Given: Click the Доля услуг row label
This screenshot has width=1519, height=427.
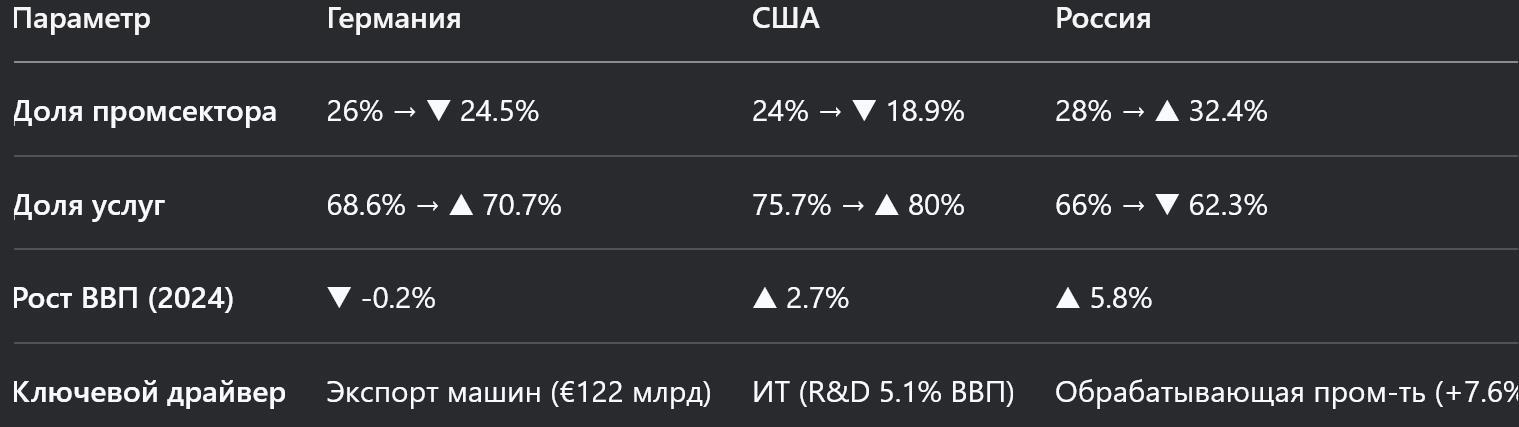Looking at the screenshot, I should (x=89, y=205).
